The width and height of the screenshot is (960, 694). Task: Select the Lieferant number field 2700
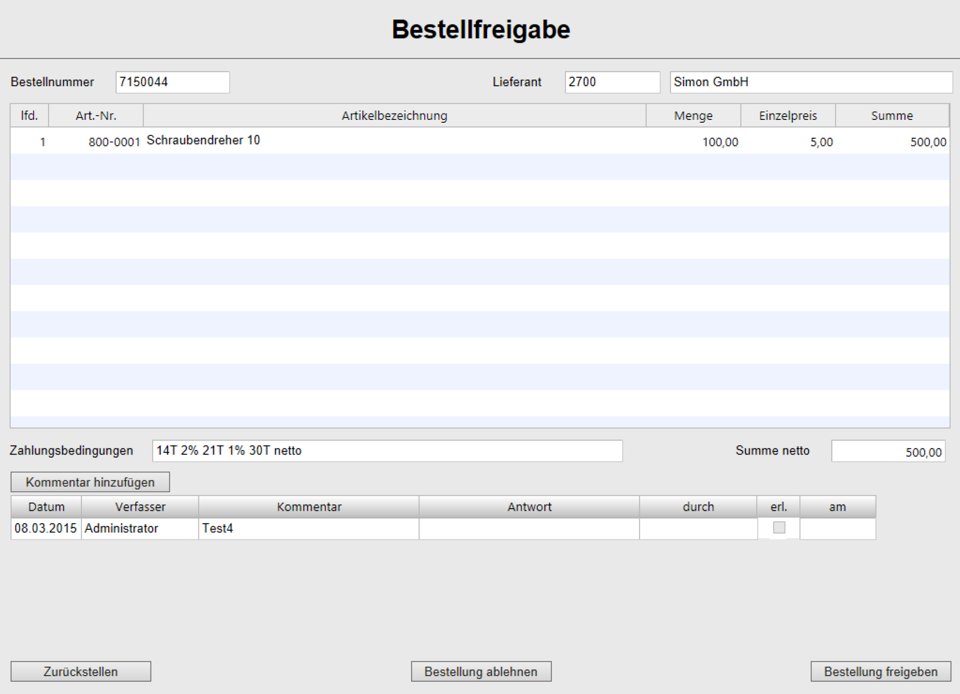612,82
